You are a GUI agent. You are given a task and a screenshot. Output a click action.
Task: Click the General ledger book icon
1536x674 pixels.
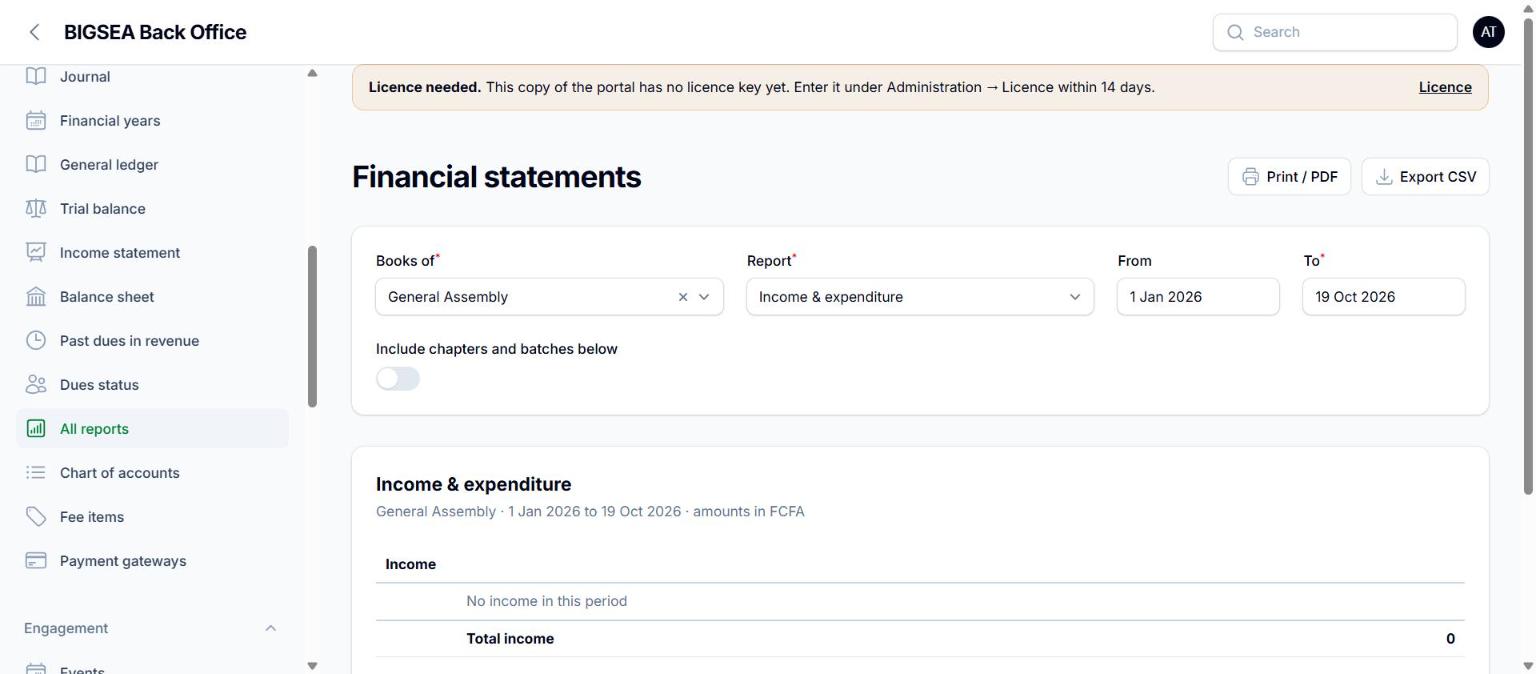pos(36,165)
